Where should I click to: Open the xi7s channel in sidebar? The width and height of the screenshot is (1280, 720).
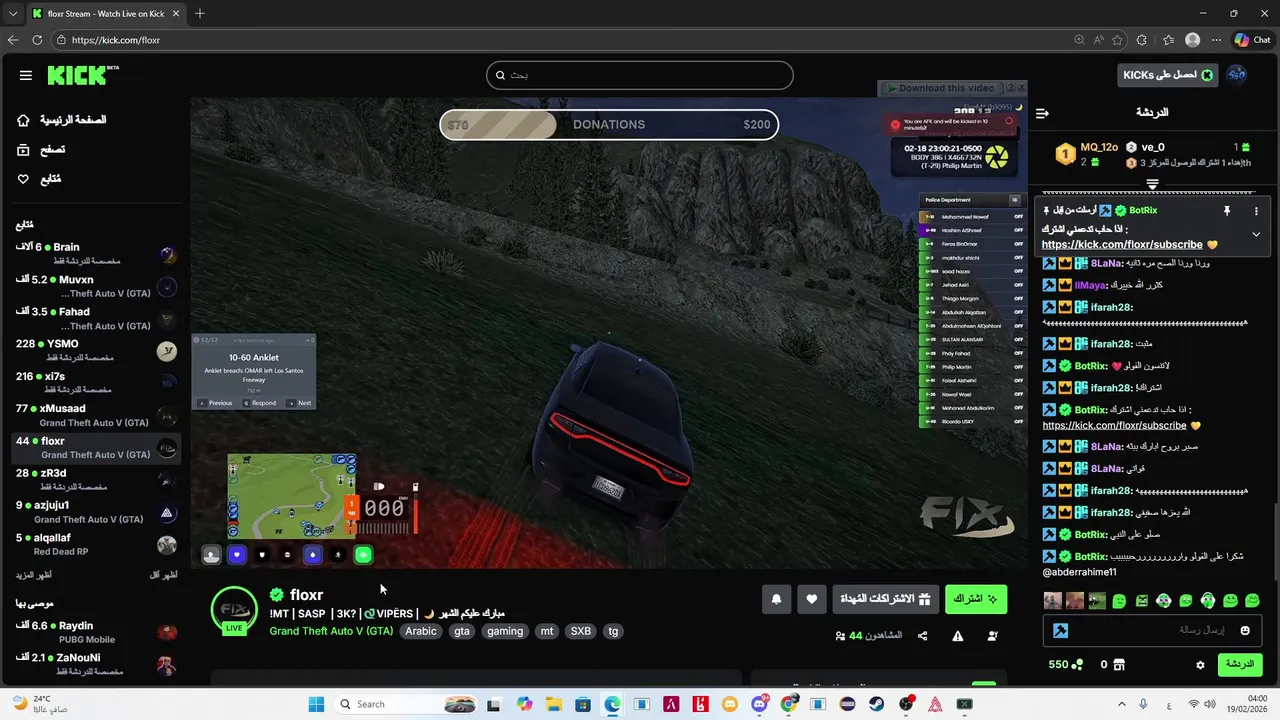(x=96, y=383)
